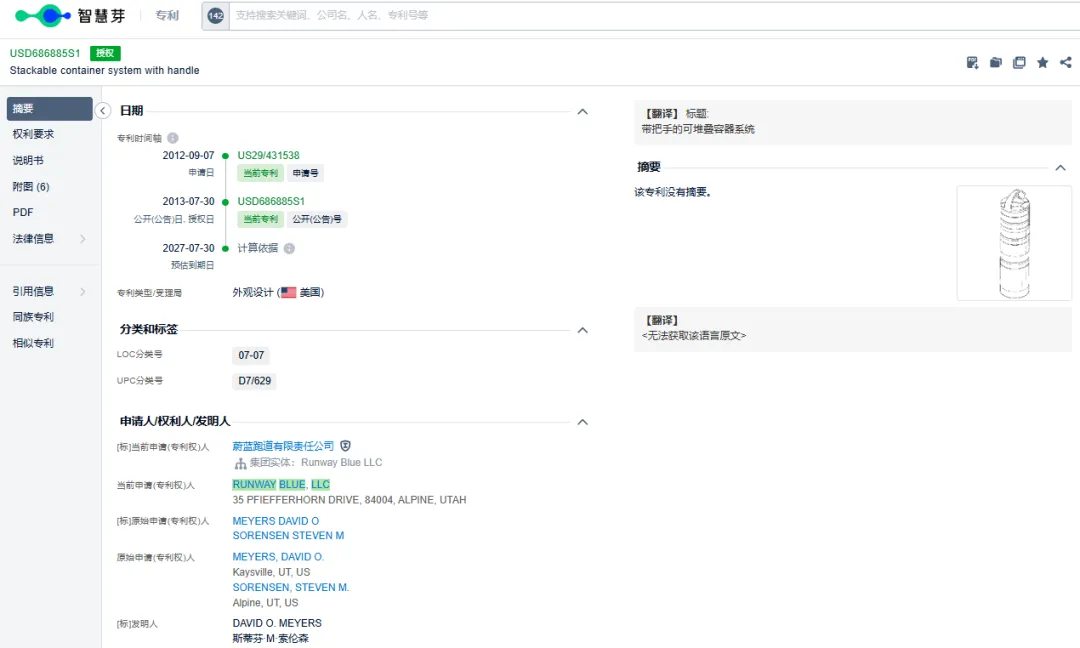Open the Zhihuiya logo home
The image size is (1080, 648).
point(70,15)
